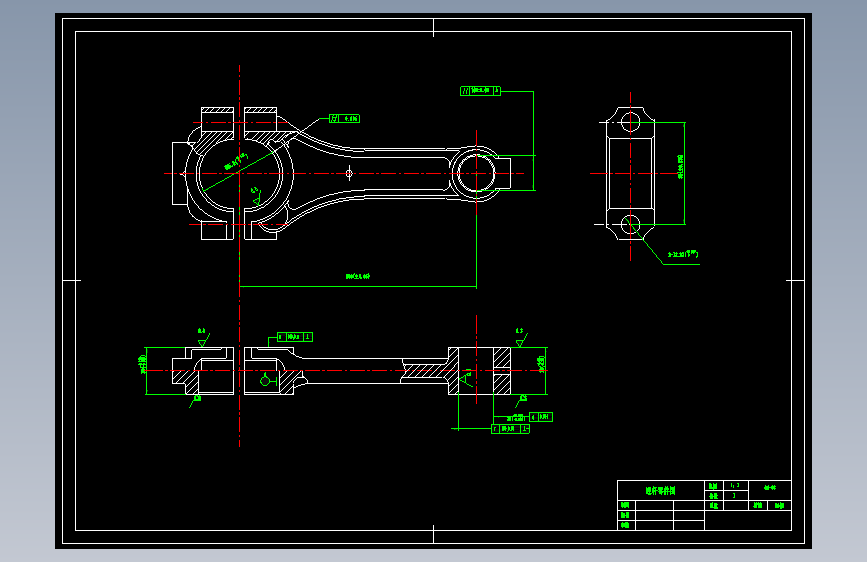Select the roughness symbol above the big-end section
The width and height of the screenshot is (867, 562).
(202, 338)
